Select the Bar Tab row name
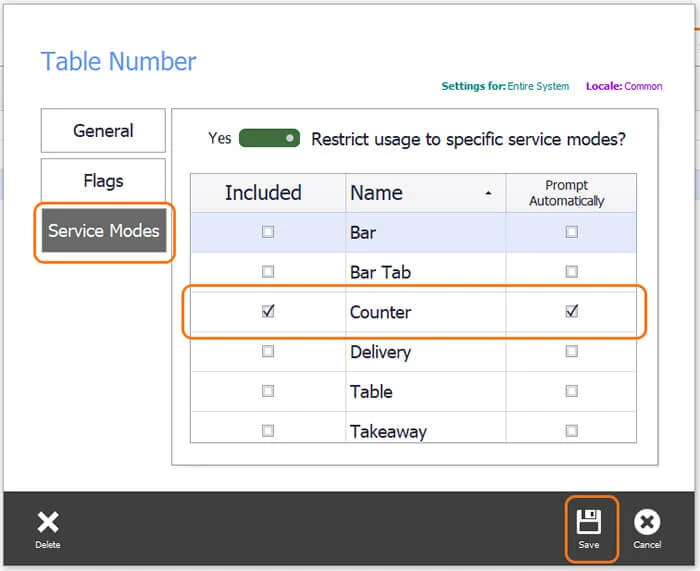The width and height of the screenshot is (700, 571). tap(380, 272)
